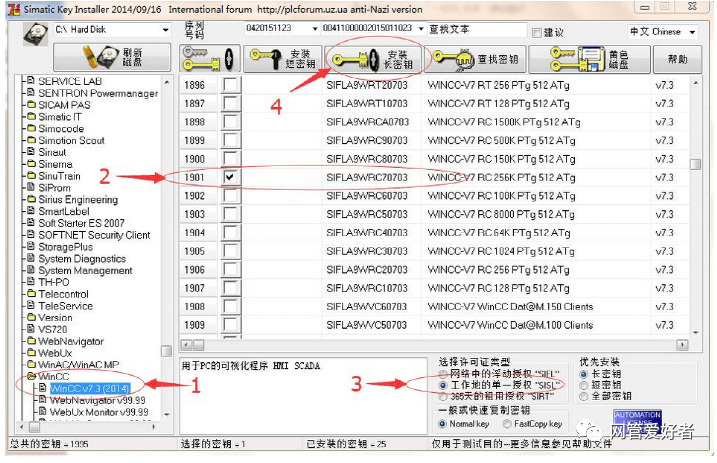Click the AUTOMATION LICENSE icon
This screenshot has width=717, height=463.
pos(637,420)
